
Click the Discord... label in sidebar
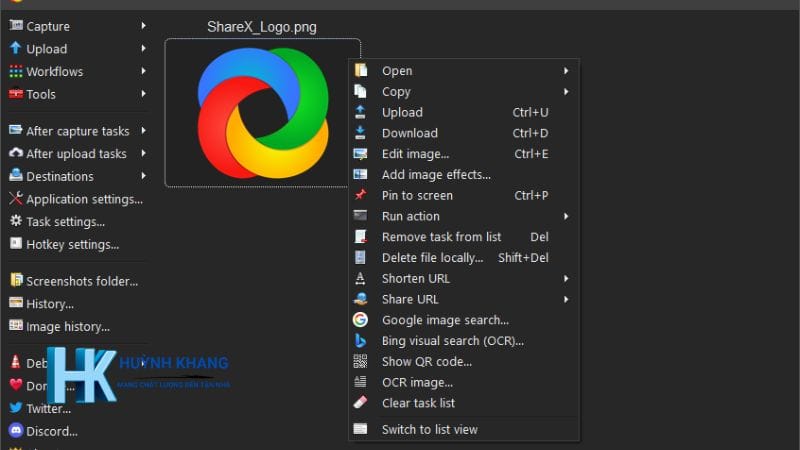click(x=52, y=431)
